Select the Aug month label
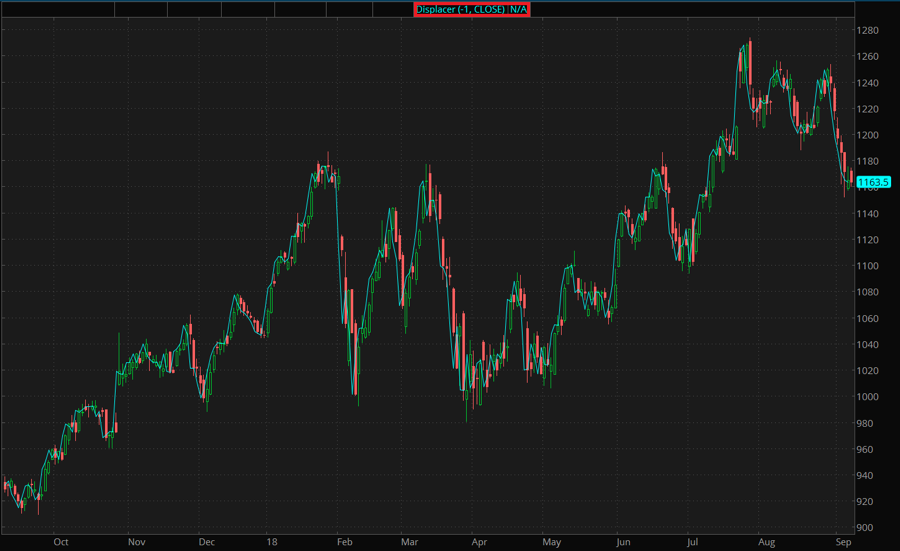Image resolution: width=900 pixels, height=551 pixels. tap(767, 542)
